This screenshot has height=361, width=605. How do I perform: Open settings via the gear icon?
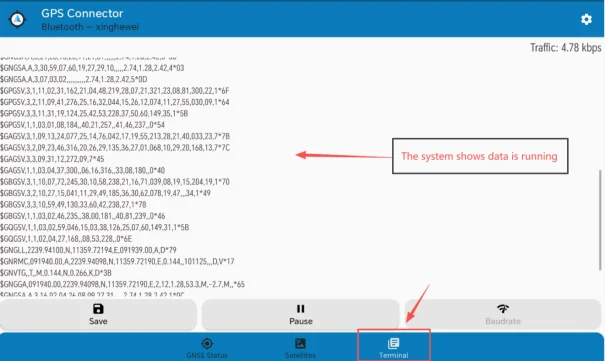586,19
